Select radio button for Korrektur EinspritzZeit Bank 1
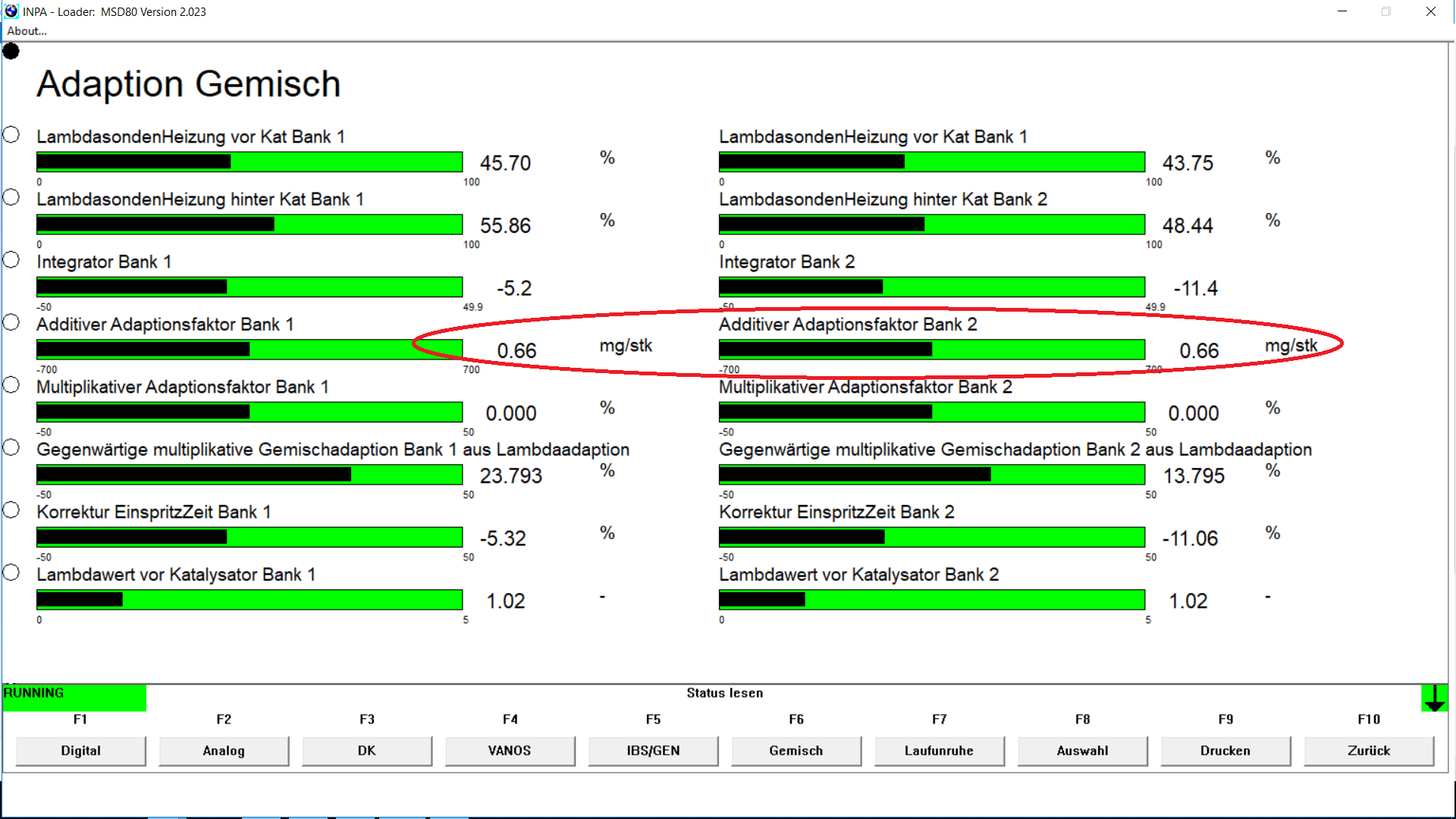Screen dimensions: 1456x819 [11, 510]
